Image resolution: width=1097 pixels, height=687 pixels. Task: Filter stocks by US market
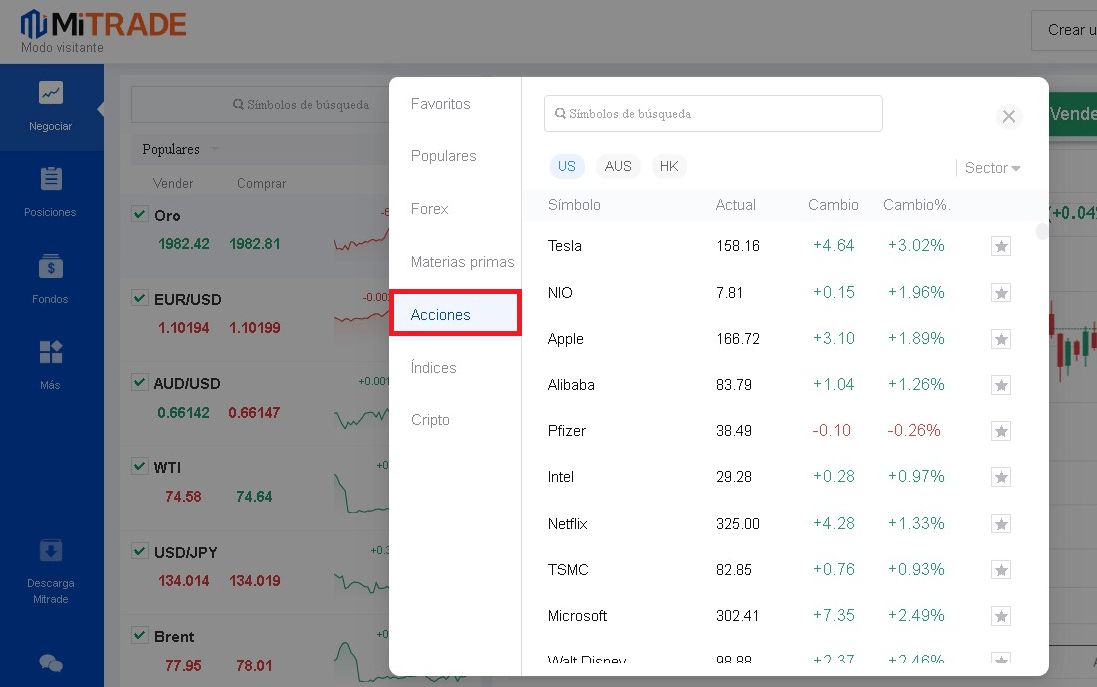[567, 167]
